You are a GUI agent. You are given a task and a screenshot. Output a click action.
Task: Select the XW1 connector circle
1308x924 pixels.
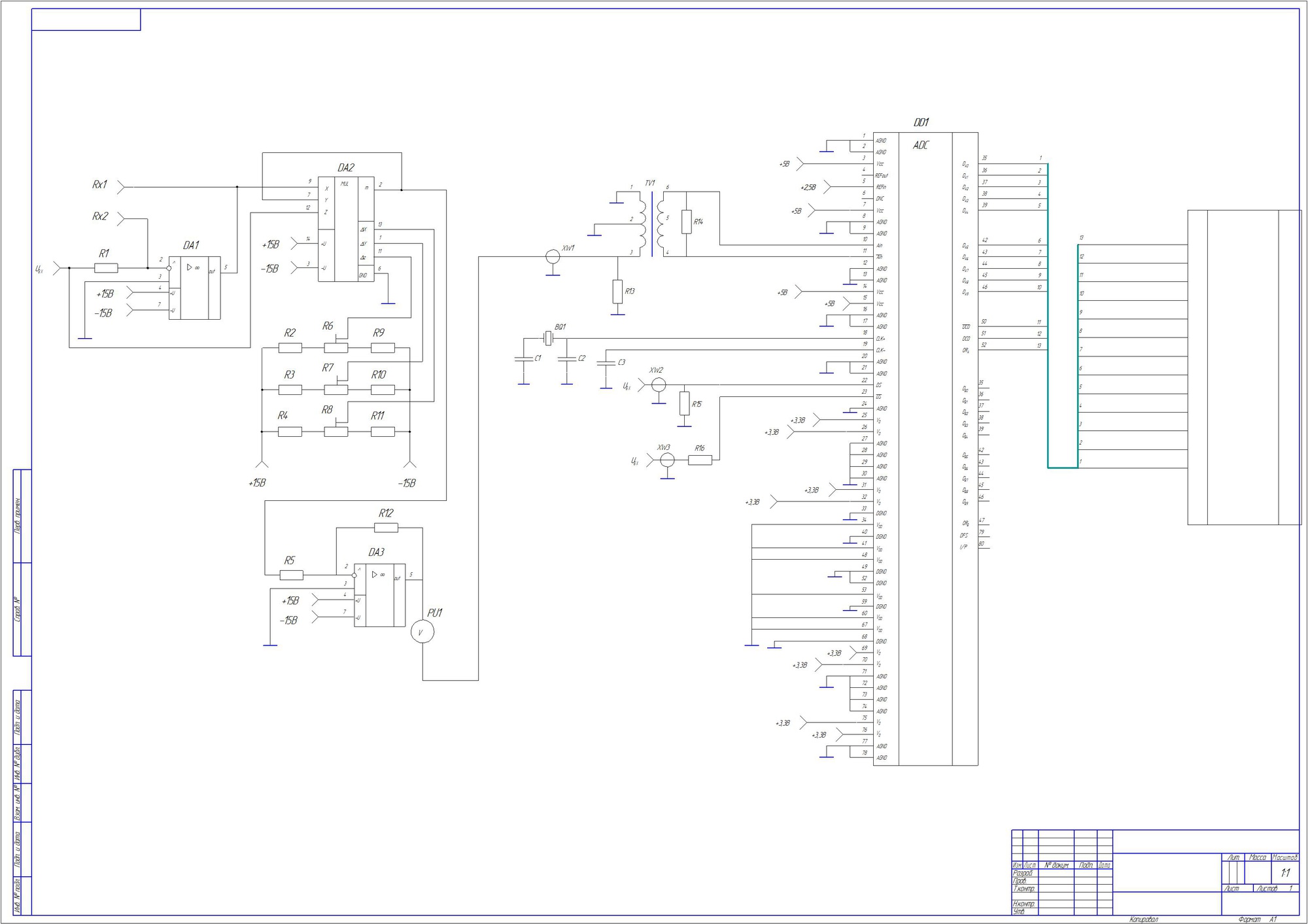tap(553, 257)
